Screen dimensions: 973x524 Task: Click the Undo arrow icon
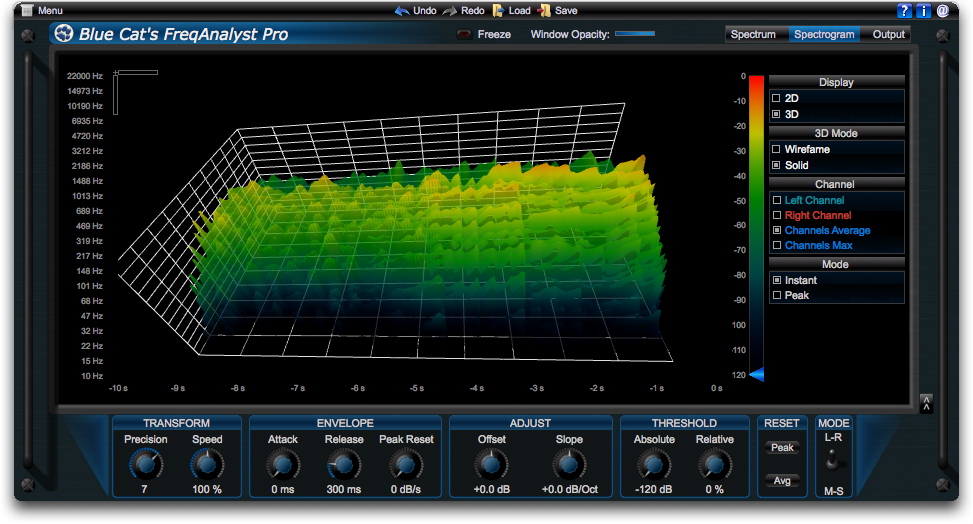click(x=401, y=11)
